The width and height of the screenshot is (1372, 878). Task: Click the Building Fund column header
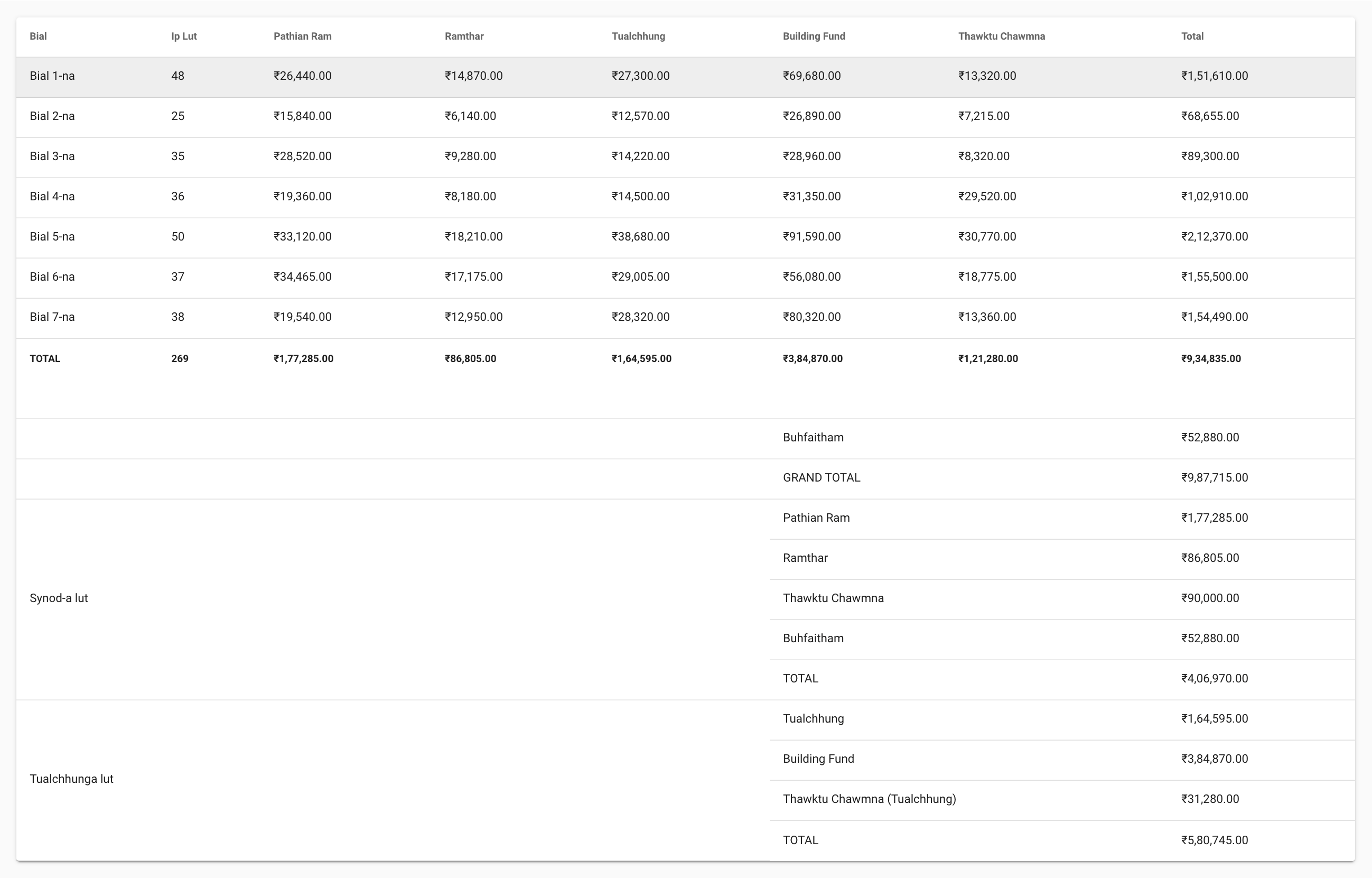[x=814, y=36]
